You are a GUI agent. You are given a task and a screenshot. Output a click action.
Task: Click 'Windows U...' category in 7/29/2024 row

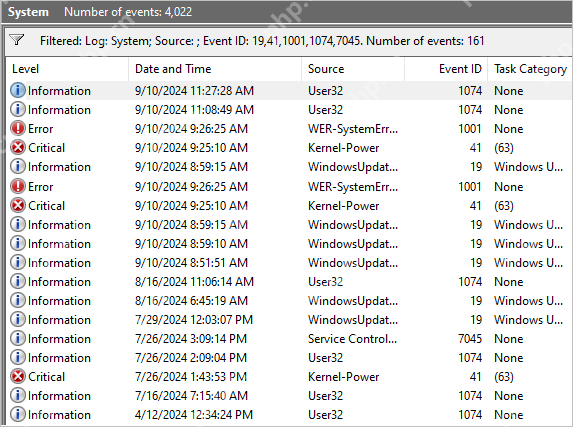pyautogui.click(x=528, y=320)
